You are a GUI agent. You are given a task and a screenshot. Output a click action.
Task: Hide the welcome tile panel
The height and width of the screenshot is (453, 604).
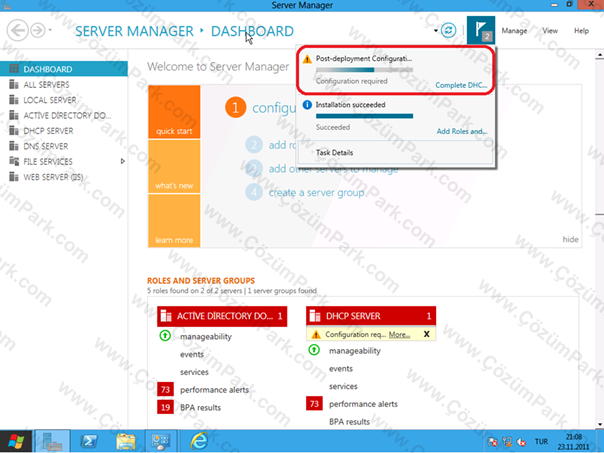pos(570,240)
